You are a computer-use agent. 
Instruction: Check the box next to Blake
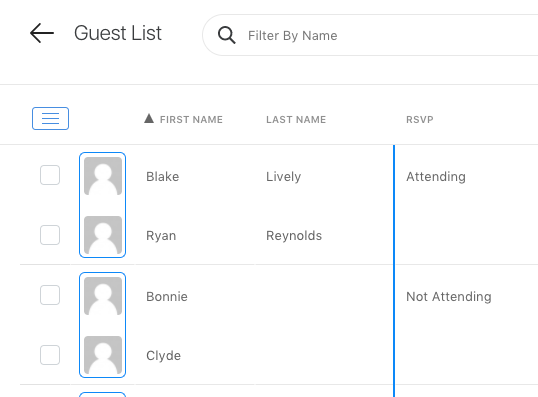[x=50, y=175]
